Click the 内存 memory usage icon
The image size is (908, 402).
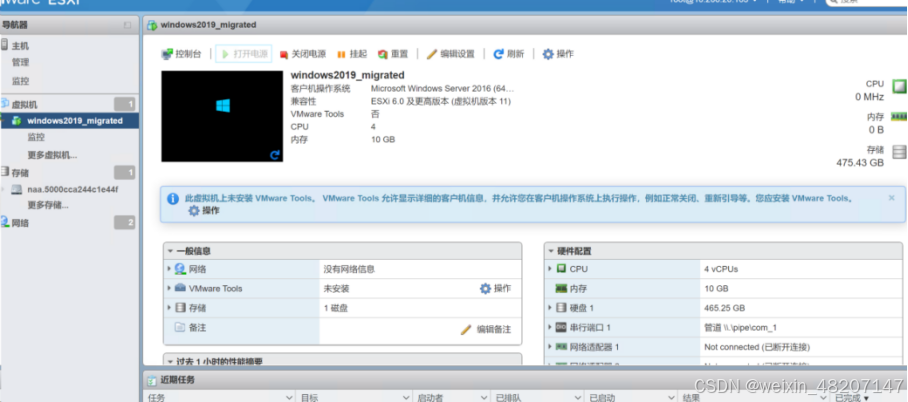pyautogui.click(x=899, y=117)
